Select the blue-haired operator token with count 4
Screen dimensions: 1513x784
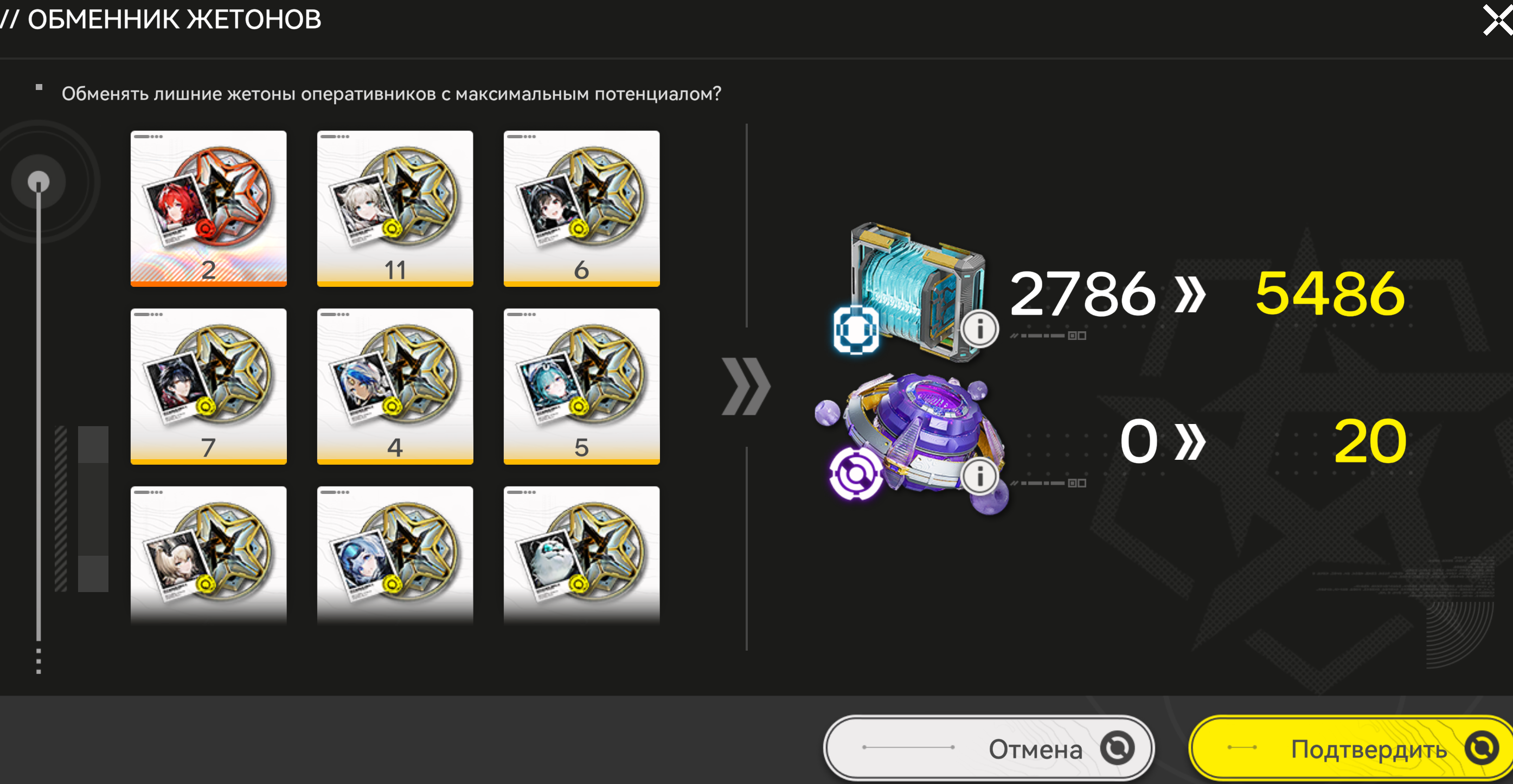[395, 387]
